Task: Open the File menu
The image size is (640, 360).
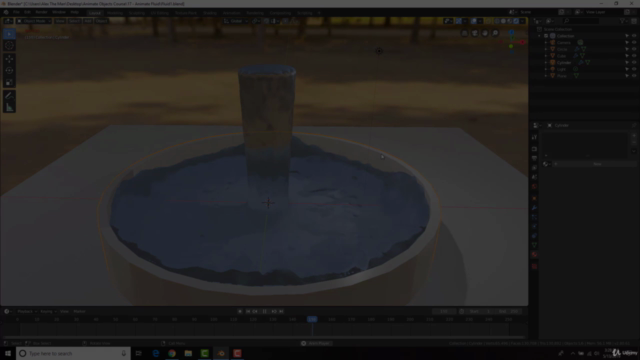Action: (16, 12)
